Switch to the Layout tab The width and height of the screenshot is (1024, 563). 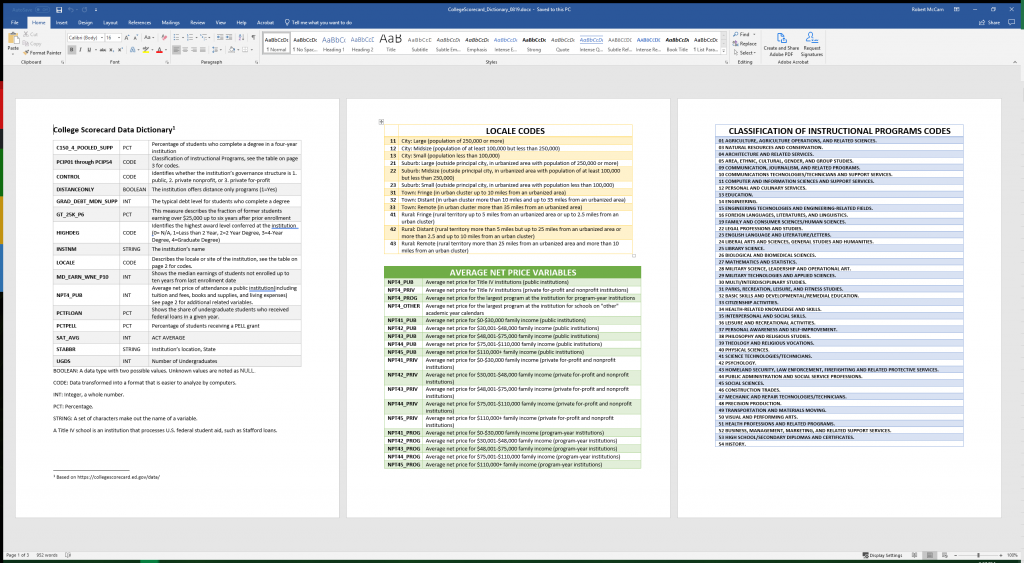[x=110, y=22]
